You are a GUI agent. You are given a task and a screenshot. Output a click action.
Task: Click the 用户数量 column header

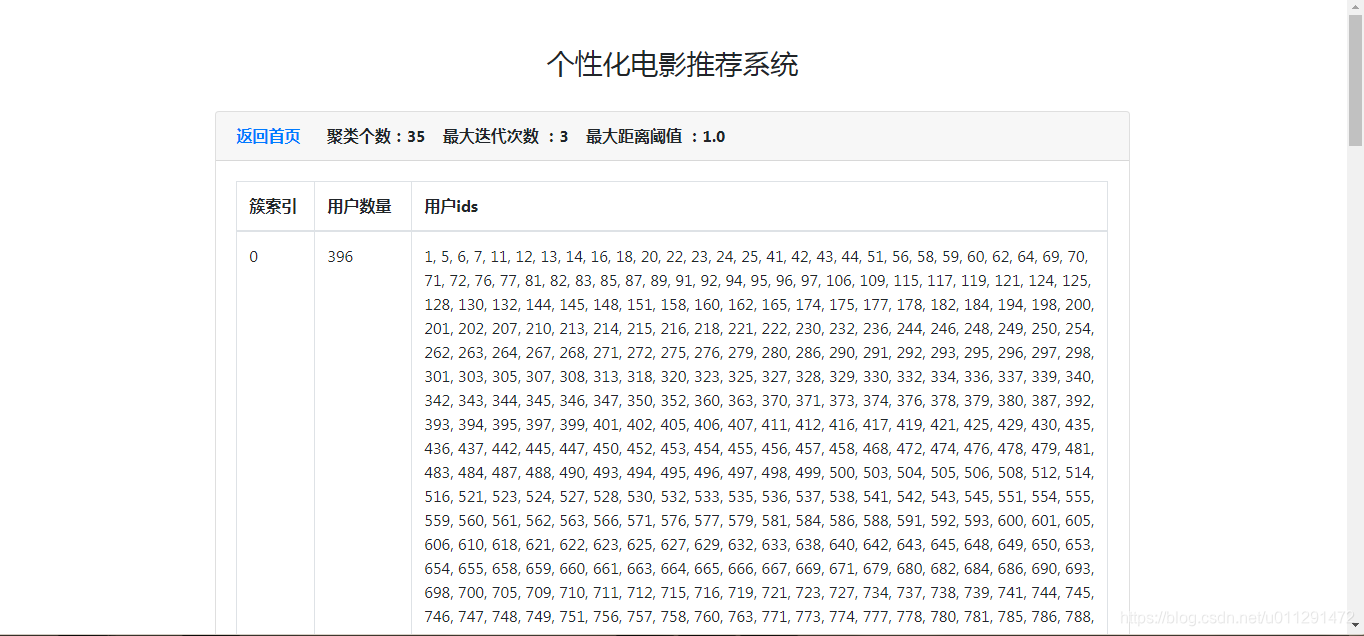[361, 206]
